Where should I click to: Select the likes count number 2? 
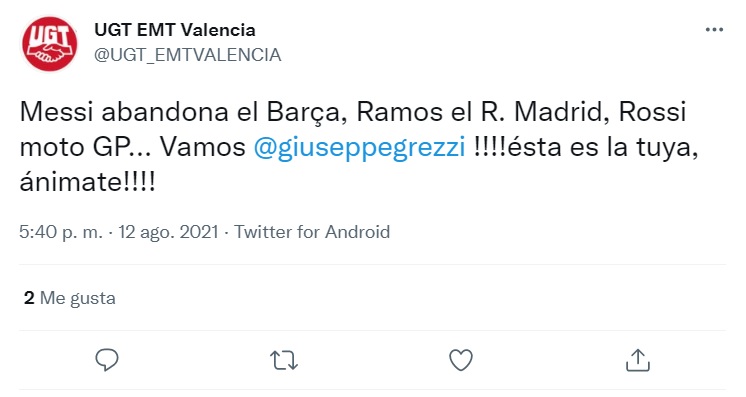point(29,298)
